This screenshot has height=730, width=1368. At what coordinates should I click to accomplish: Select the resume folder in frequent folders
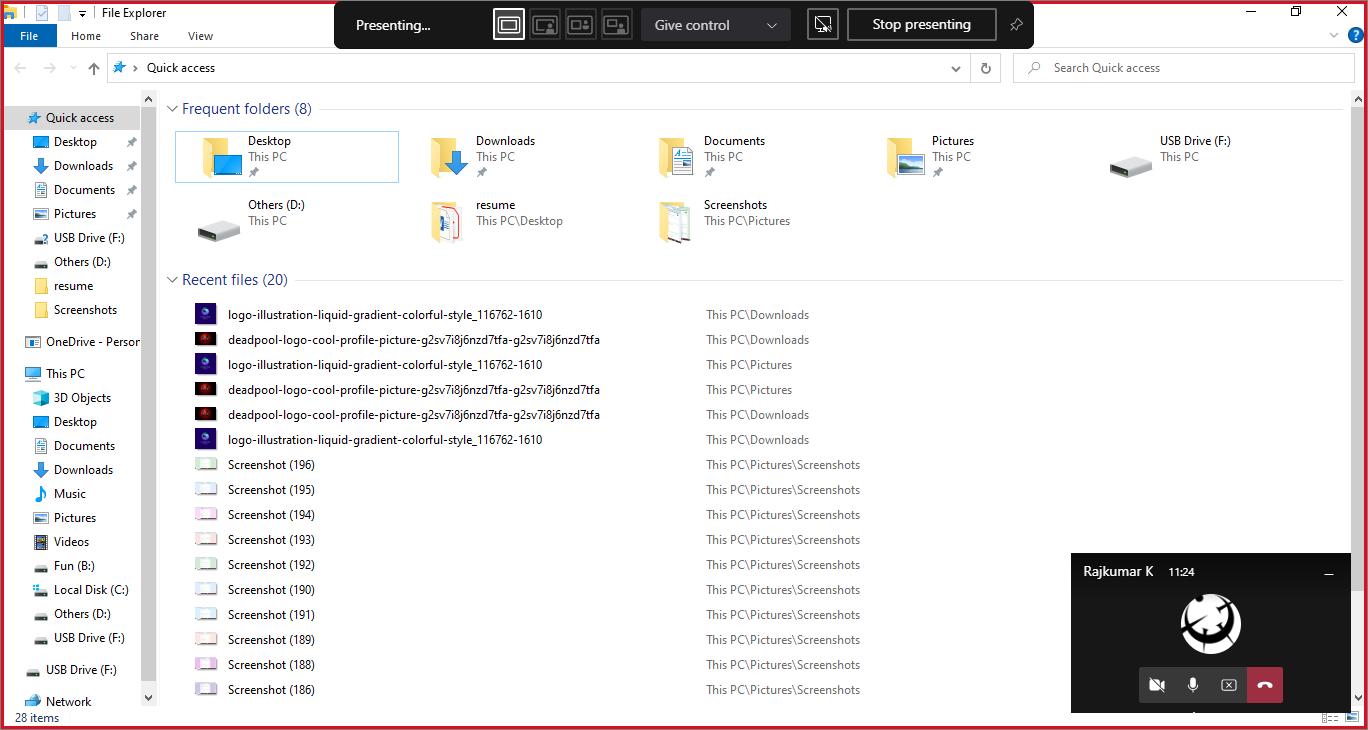pyautogui.click(x=515, y=221)
